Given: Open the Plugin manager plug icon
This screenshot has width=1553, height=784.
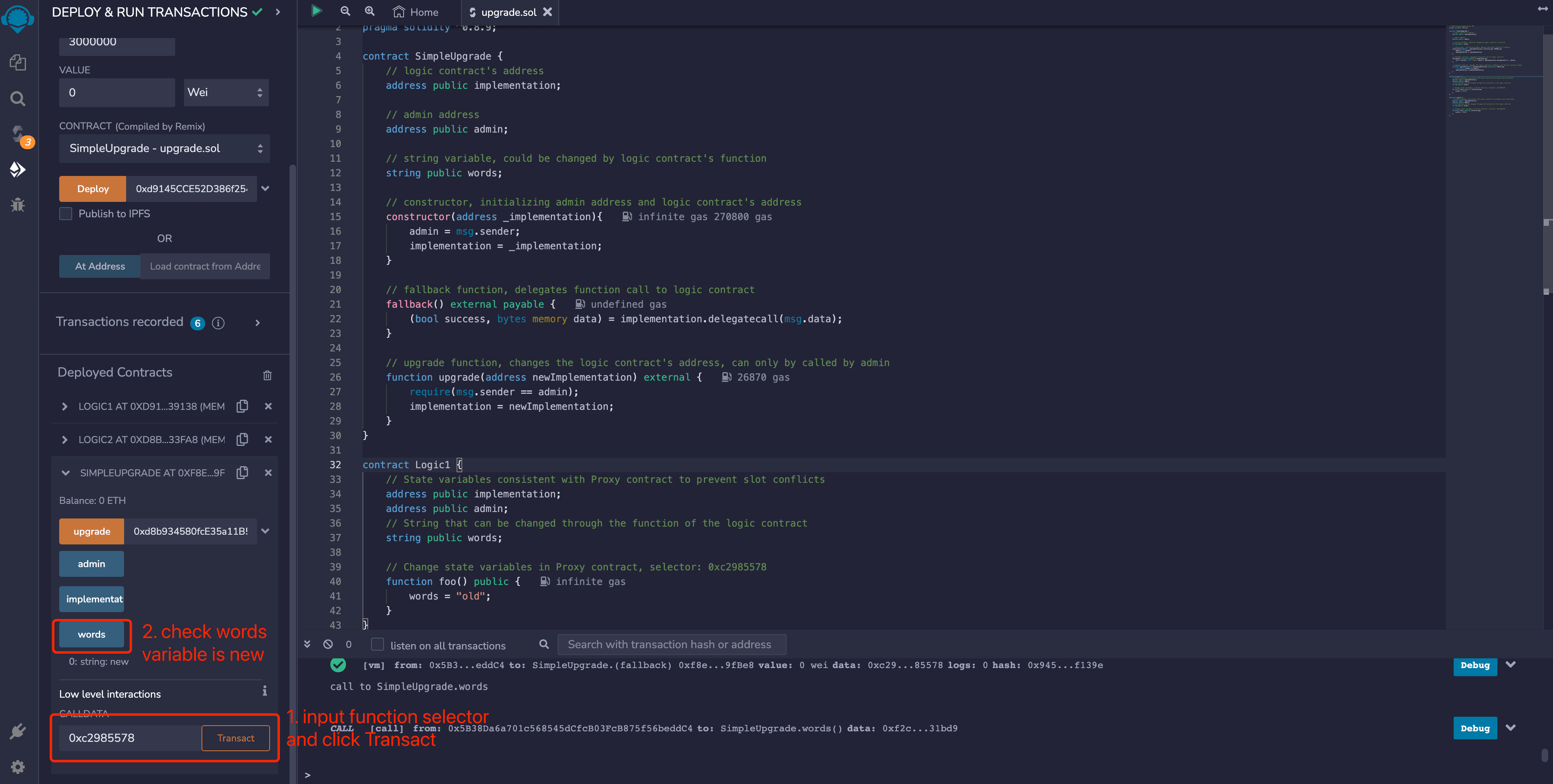Looking at the screenshot, I should tap(18, 731).
